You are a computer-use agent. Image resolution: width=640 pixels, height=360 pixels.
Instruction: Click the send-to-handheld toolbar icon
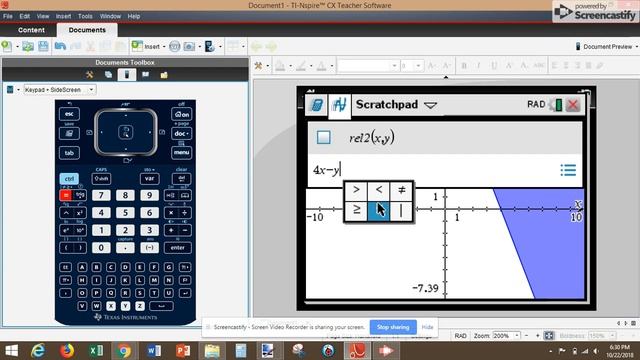(x=209, y=47)
